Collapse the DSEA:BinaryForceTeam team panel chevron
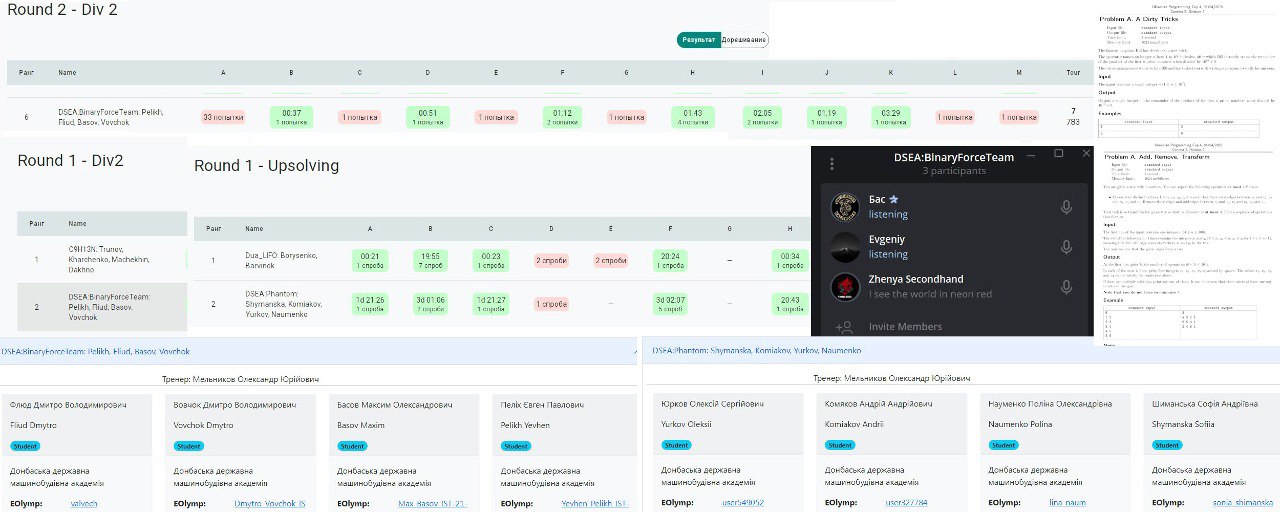Image resolution: width=1280 pixels, height=512 pixels. point(635,351)
